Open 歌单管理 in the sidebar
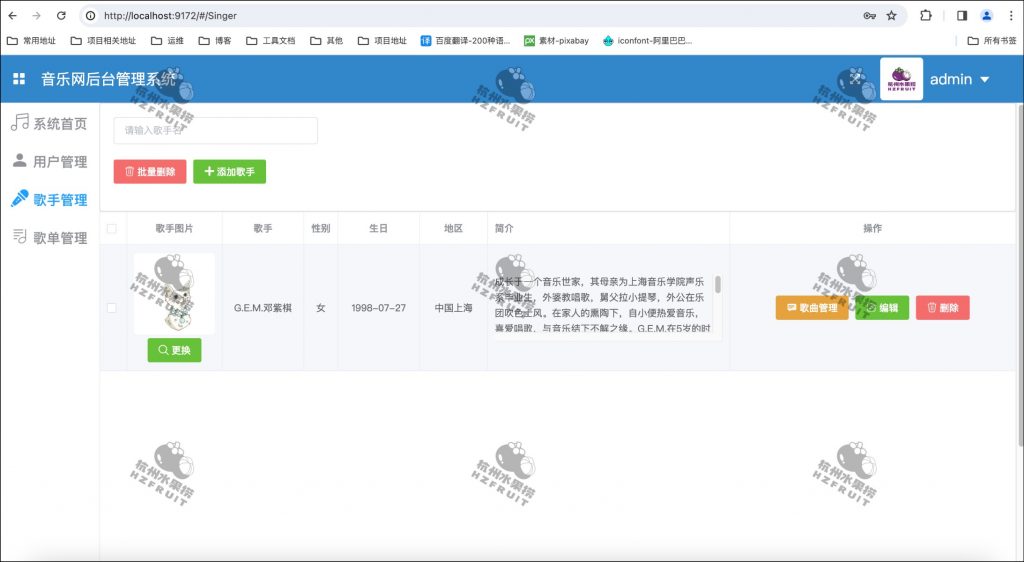This screenshot has width=1024, height=562. (50, 238)
